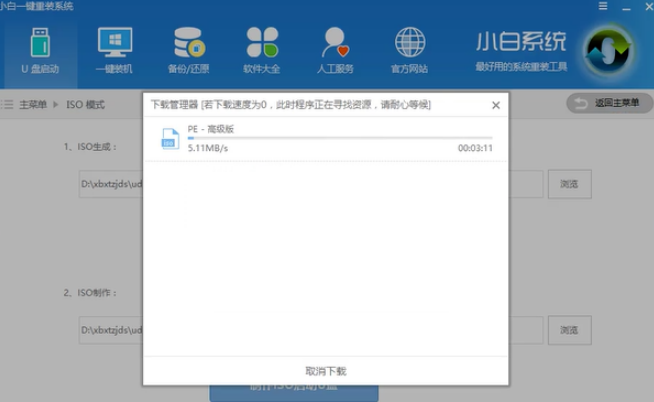Visit 官方网站 via the globe icon

(x=409, y=44)
